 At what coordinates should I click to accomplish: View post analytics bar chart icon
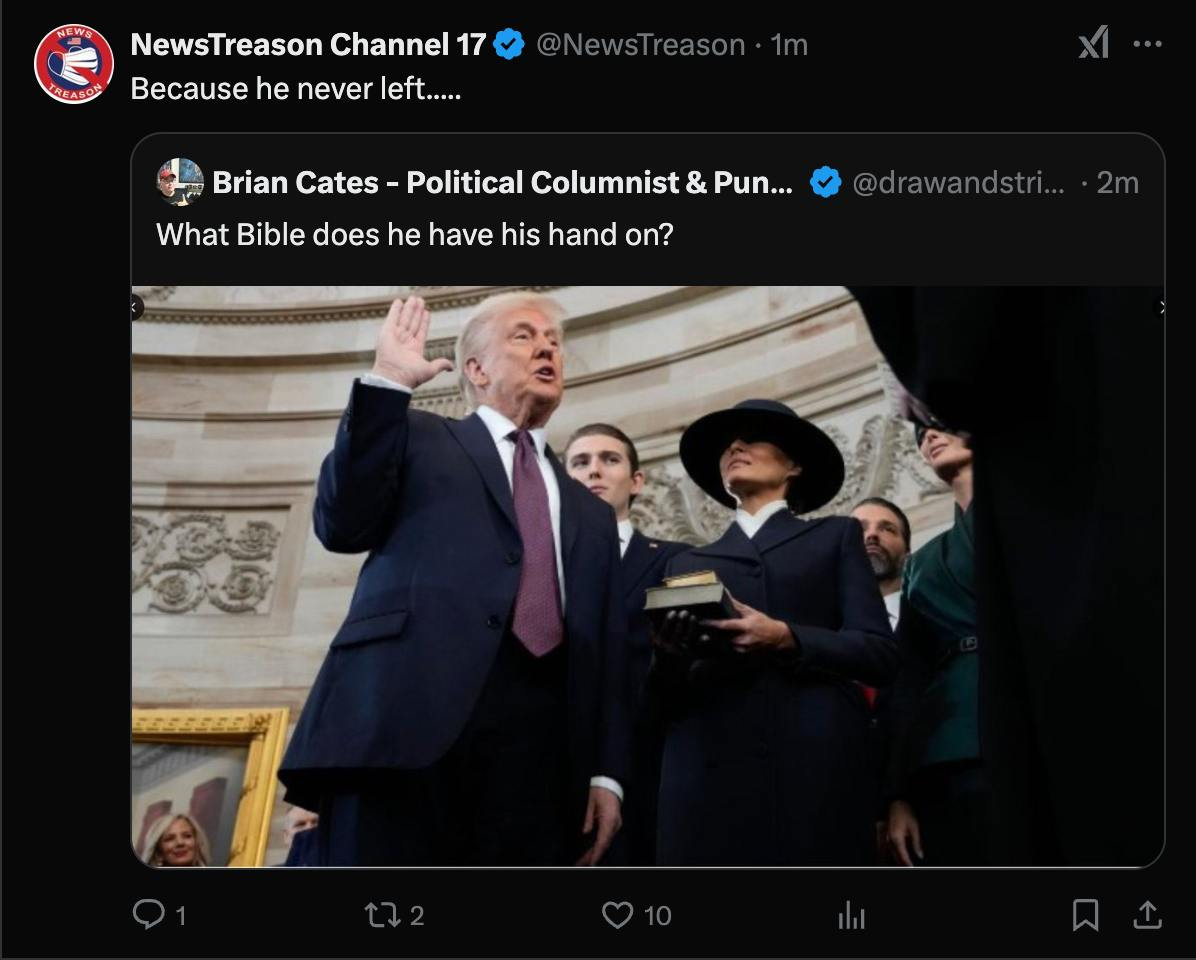point(850,915)
